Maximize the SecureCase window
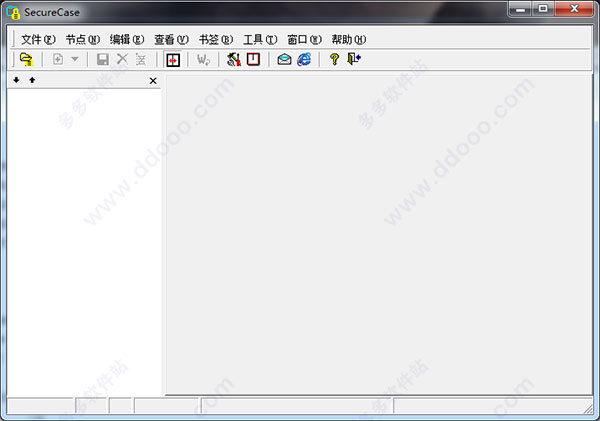The height and width of the screenshot is (421, 600). point(543,8)
